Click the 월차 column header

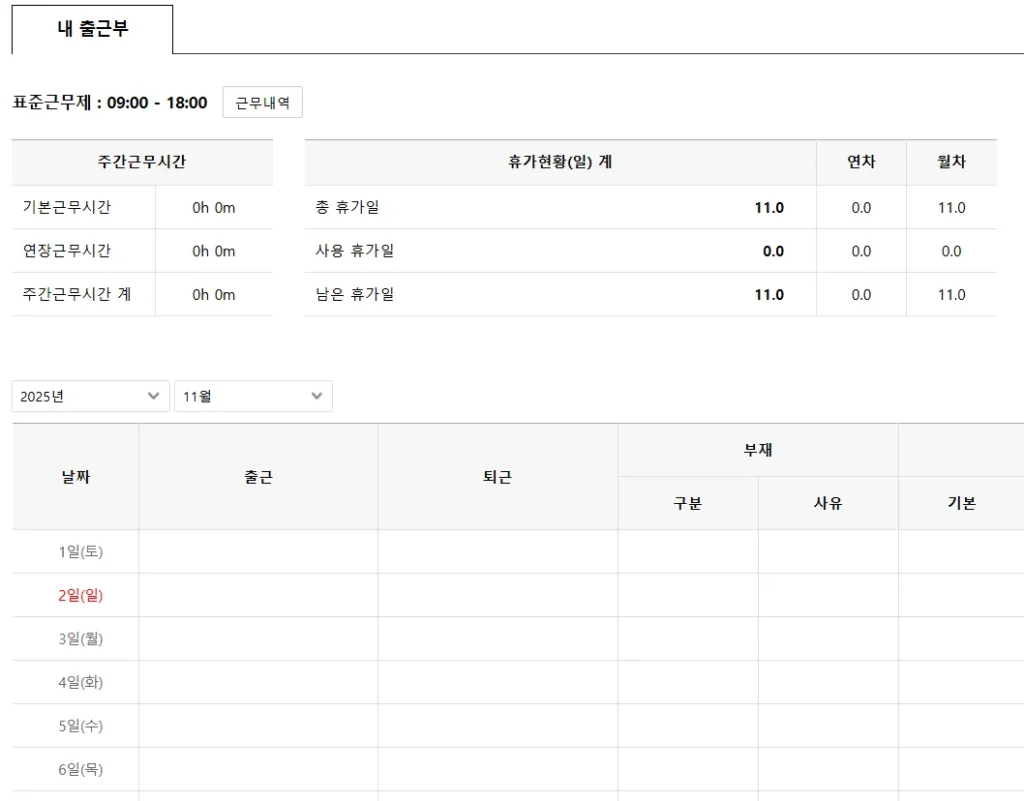(951, 162)
